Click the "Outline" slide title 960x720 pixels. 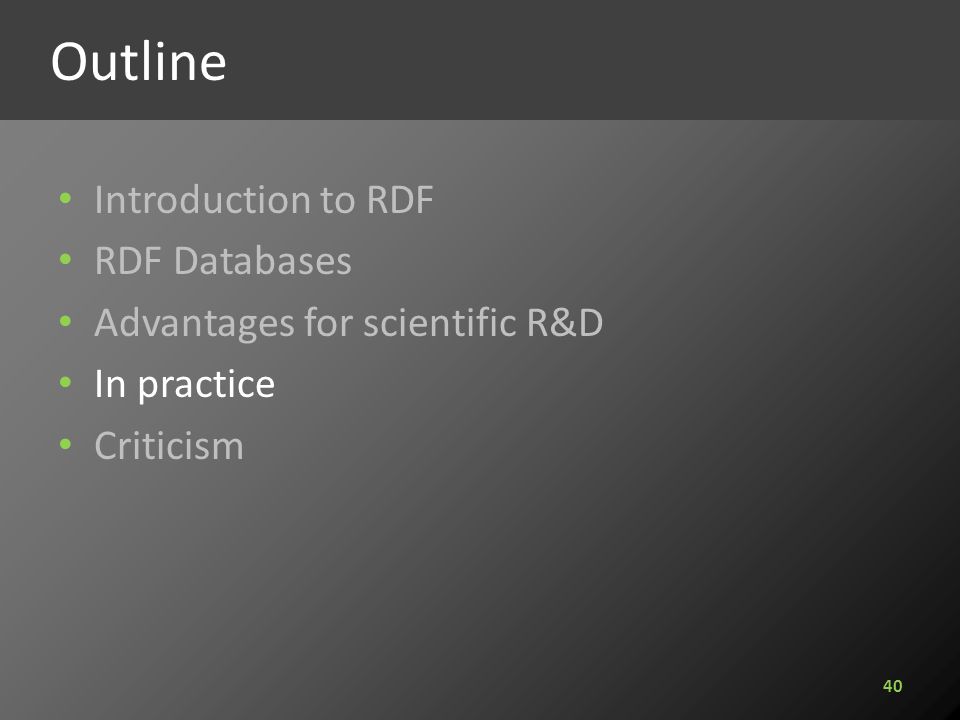(x=138, y=61)
